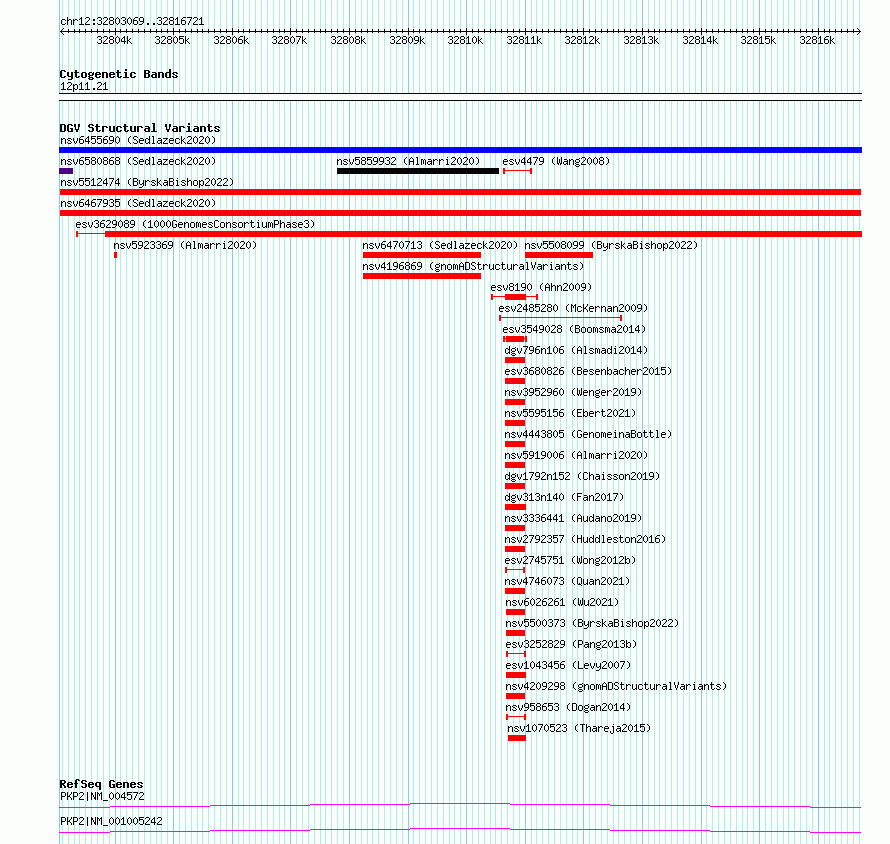Click the chr12:32803069..32816721 coordinates text
The image size is (890, 844).
coord(132,21)
